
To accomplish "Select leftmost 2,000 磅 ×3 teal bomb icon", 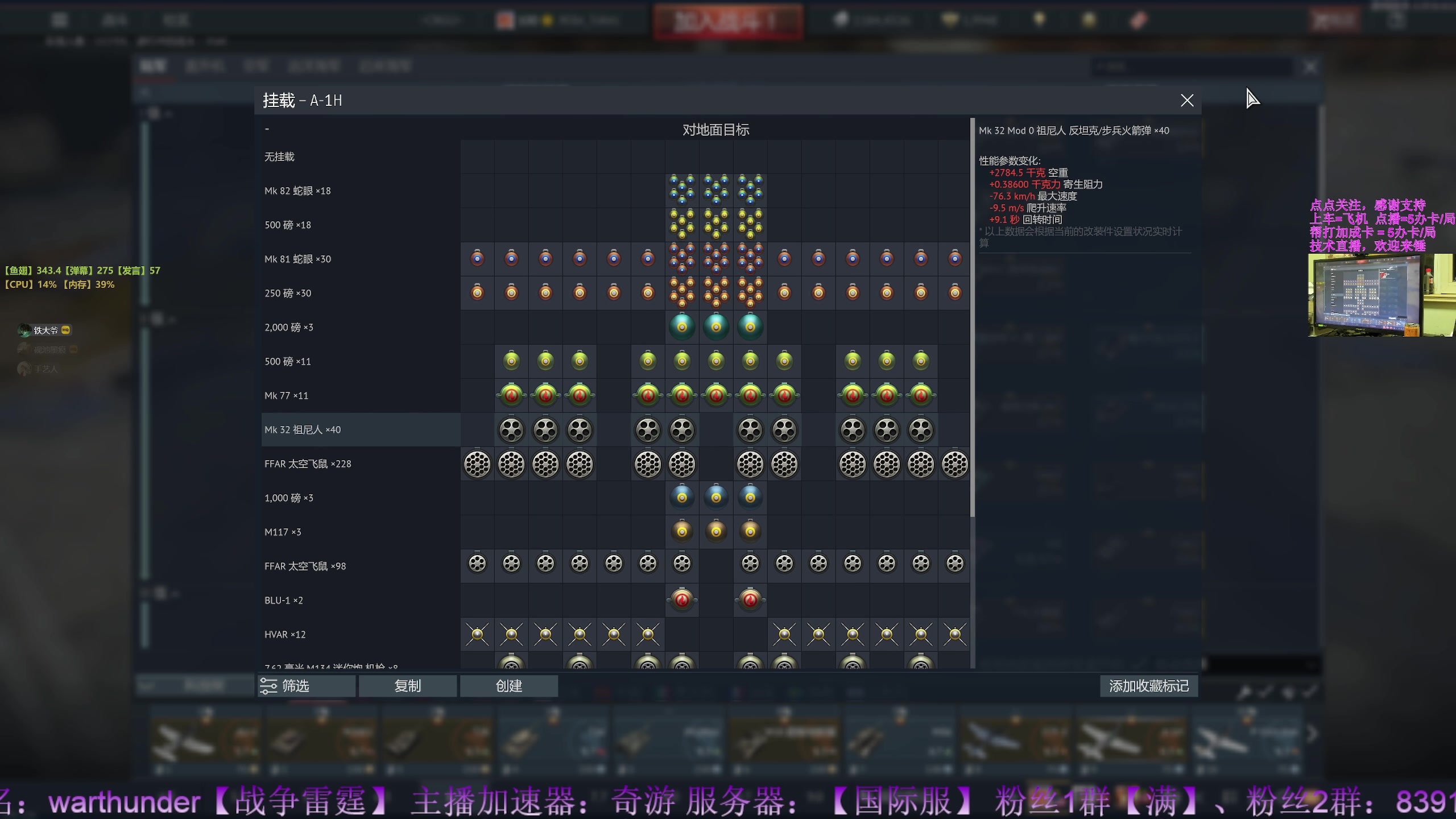I will (682, 327).
